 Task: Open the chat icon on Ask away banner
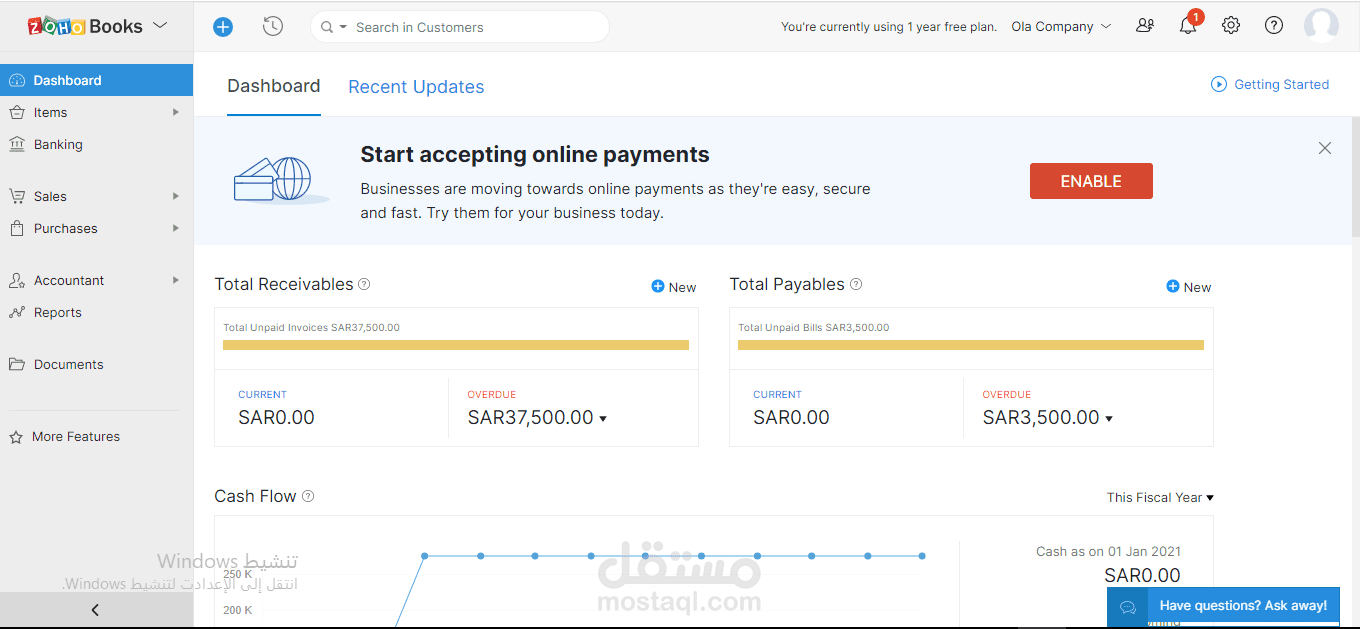pyautogui.click(x=1129, y=607)
